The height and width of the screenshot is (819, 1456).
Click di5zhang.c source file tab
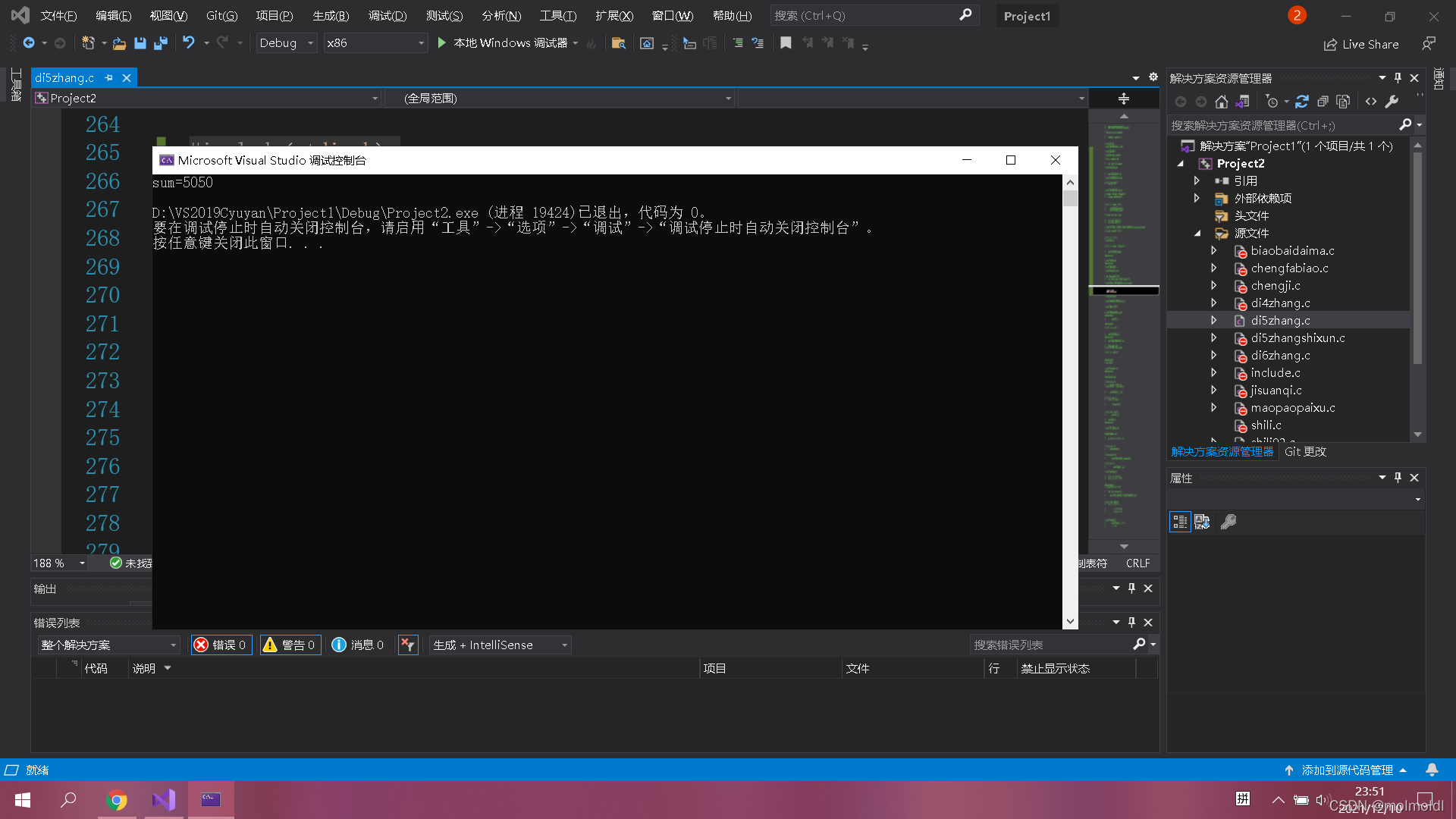(x=64, y=77)
